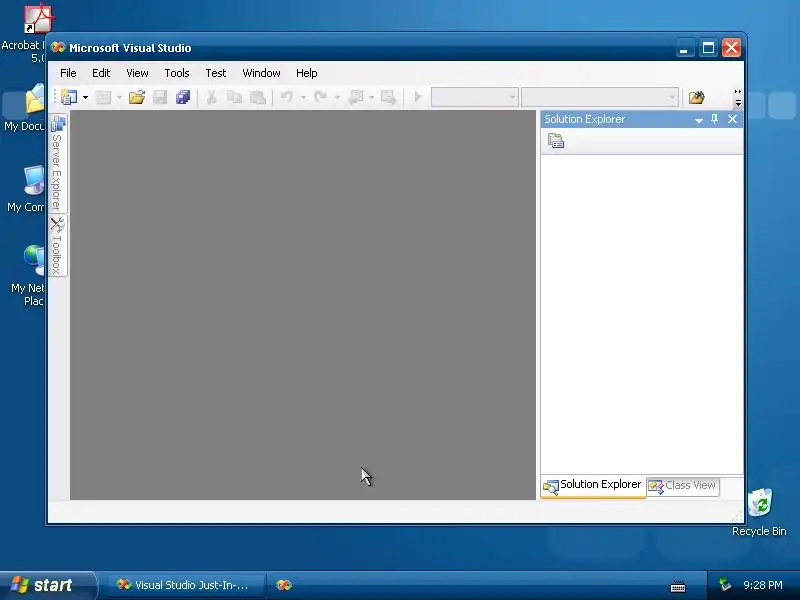Screen dimensions: 800x600
Task: Click the Redo arrow icon
Action: (x=320, y=97)
